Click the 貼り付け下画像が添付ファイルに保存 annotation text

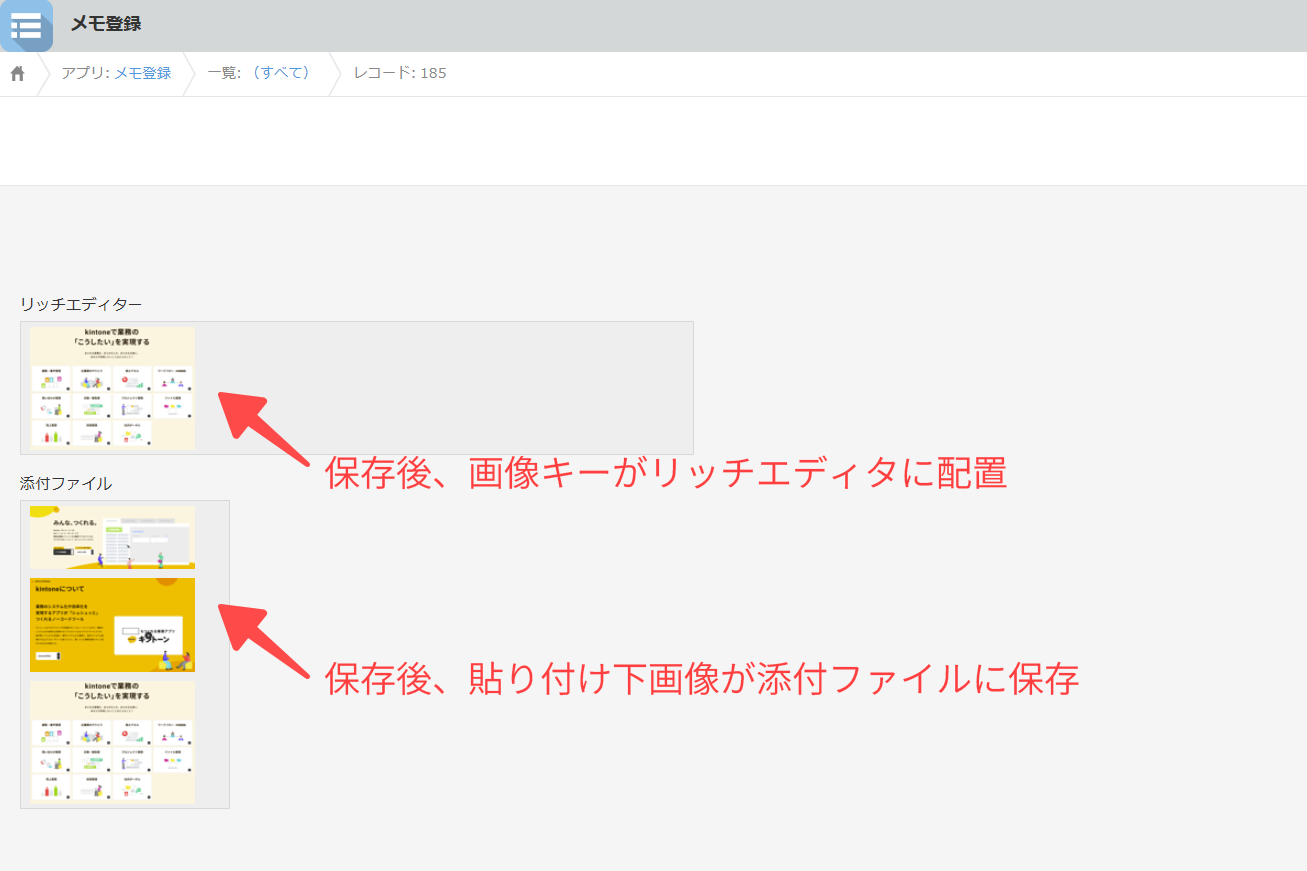(700, 678)
